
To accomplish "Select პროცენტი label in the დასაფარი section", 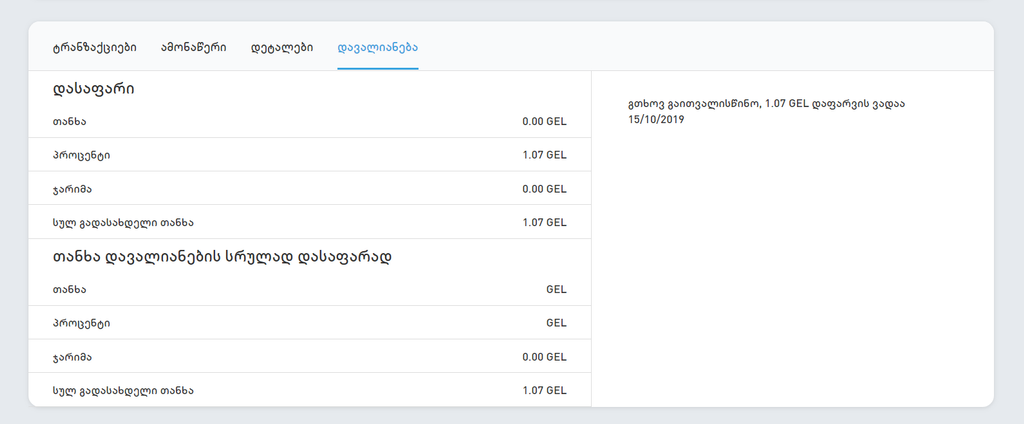I will coord(82,155).
